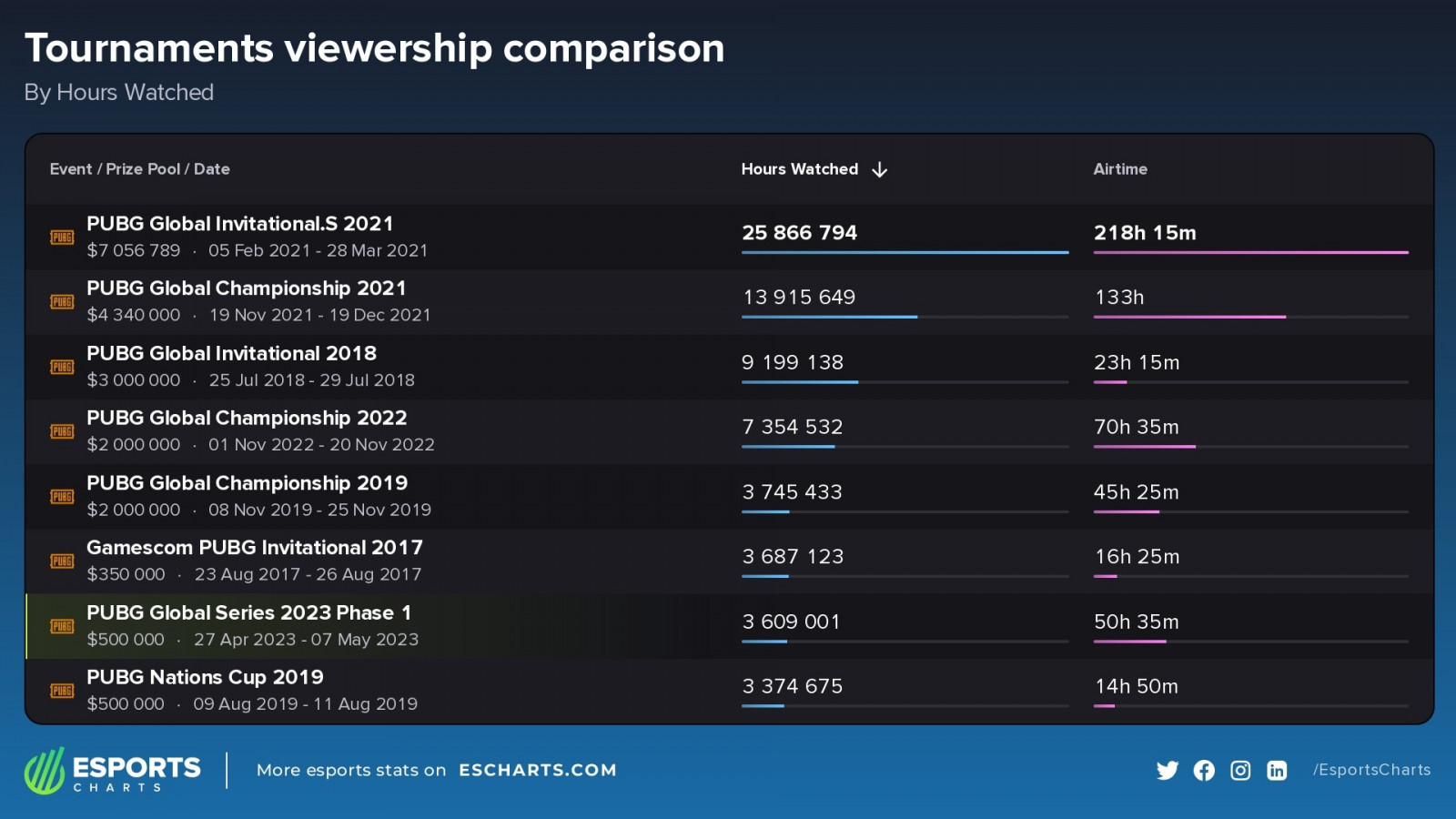The width and height of the screenshot is (1456, 819).
Task: Click the sort arrow next to Hours Watched
Action: coord(879,170)
